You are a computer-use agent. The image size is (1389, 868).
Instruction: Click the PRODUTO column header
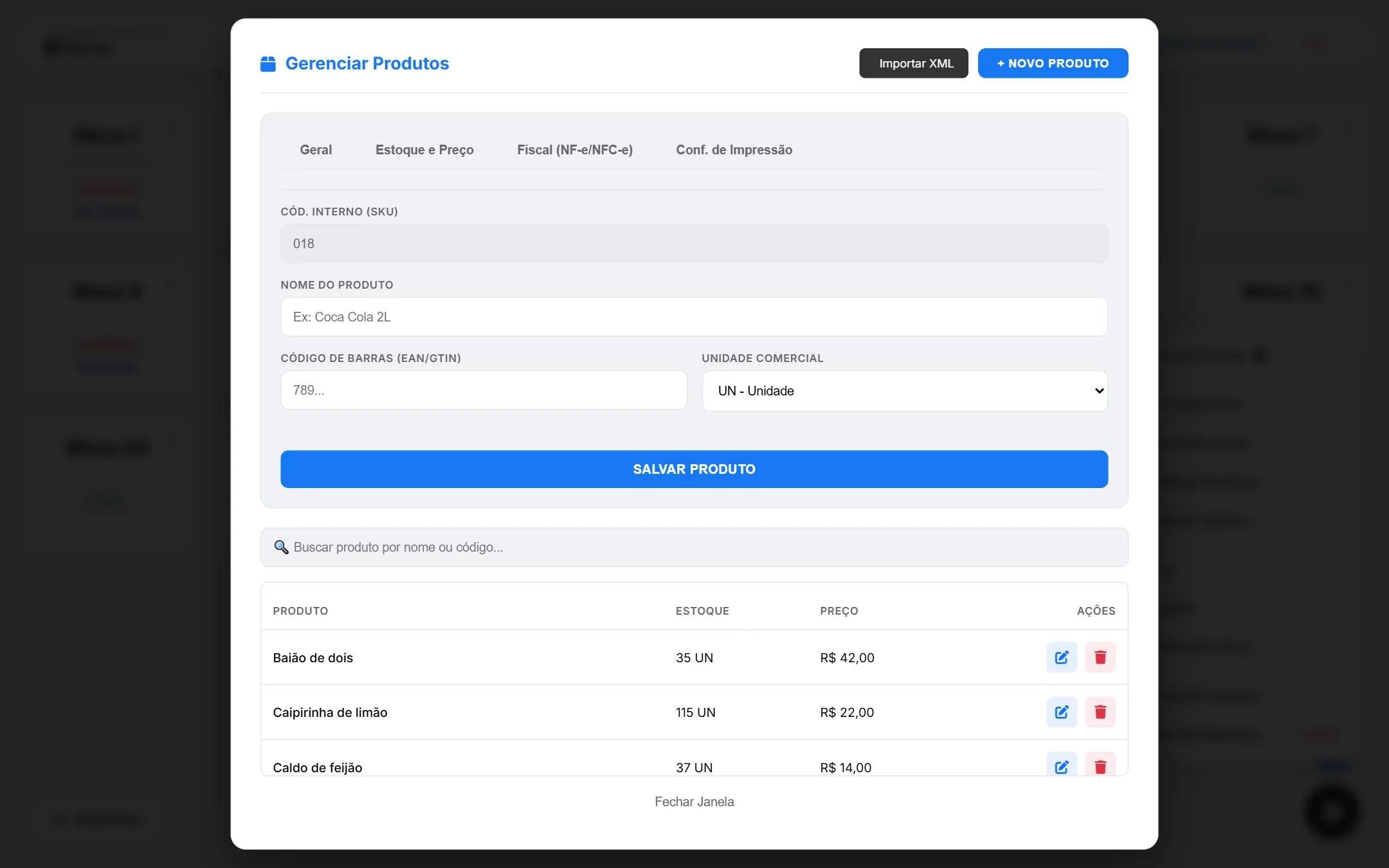click(300, 611)
